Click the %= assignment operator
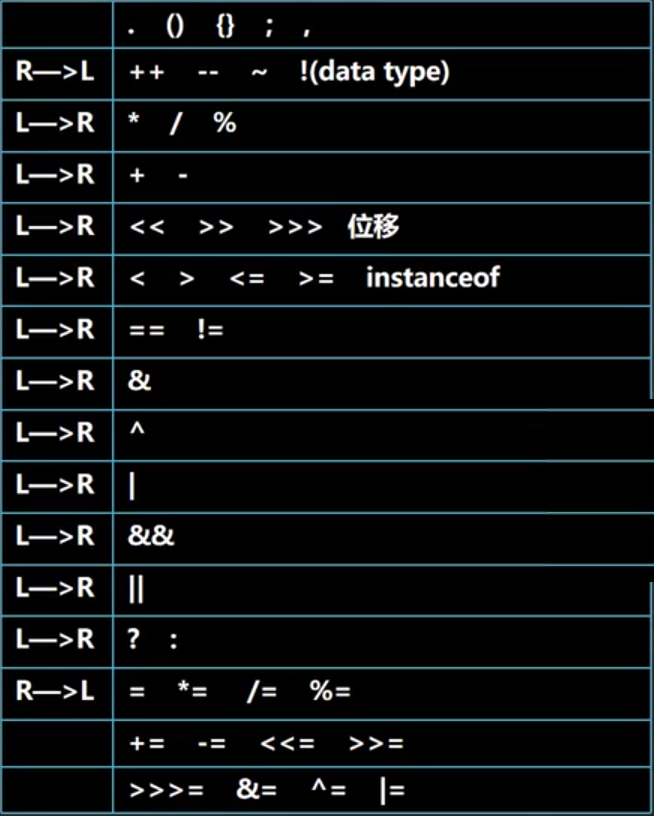This screenshot has height=816, width=654. (x=330, y=691)
